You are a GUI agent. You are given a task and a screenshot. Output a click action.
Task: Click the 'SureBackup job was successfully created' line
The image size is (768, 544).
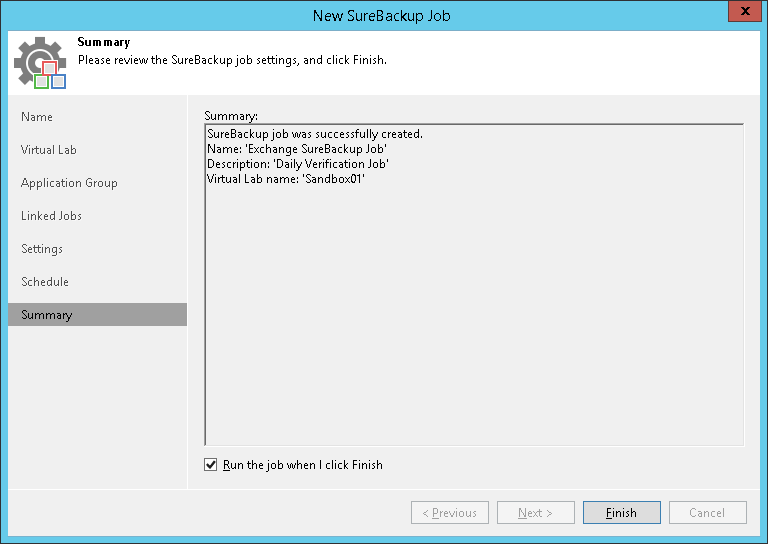[x=314, y=134]
